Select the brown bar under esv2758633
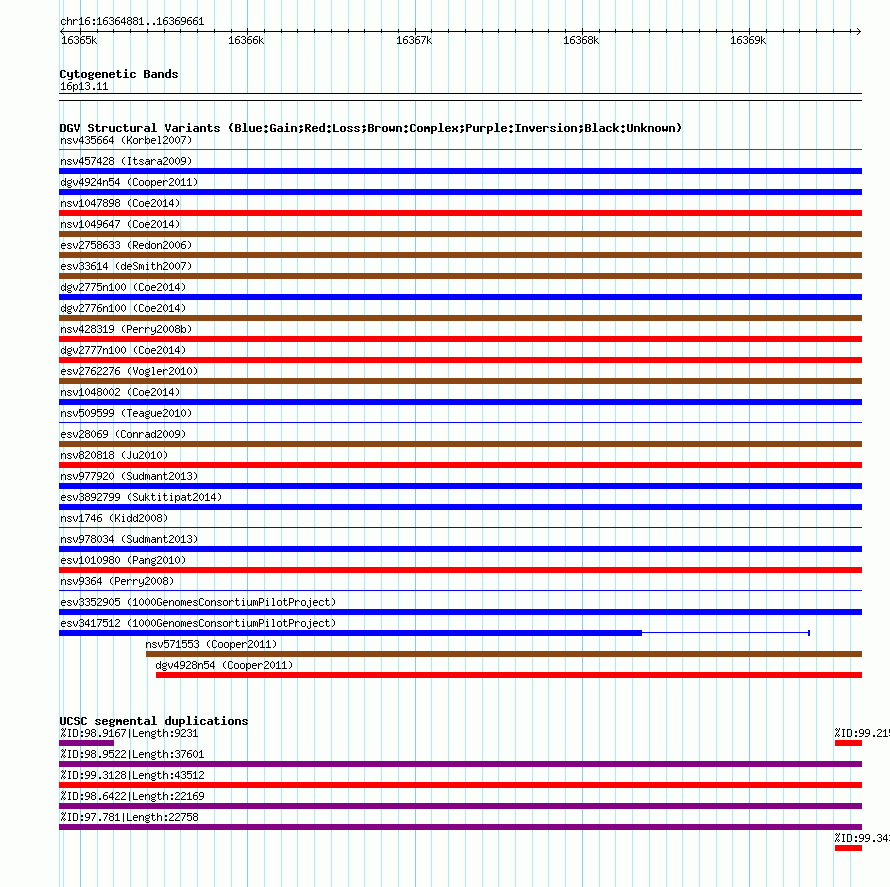The height and width of the screenshot is (887, 890). tap(460, 255)
